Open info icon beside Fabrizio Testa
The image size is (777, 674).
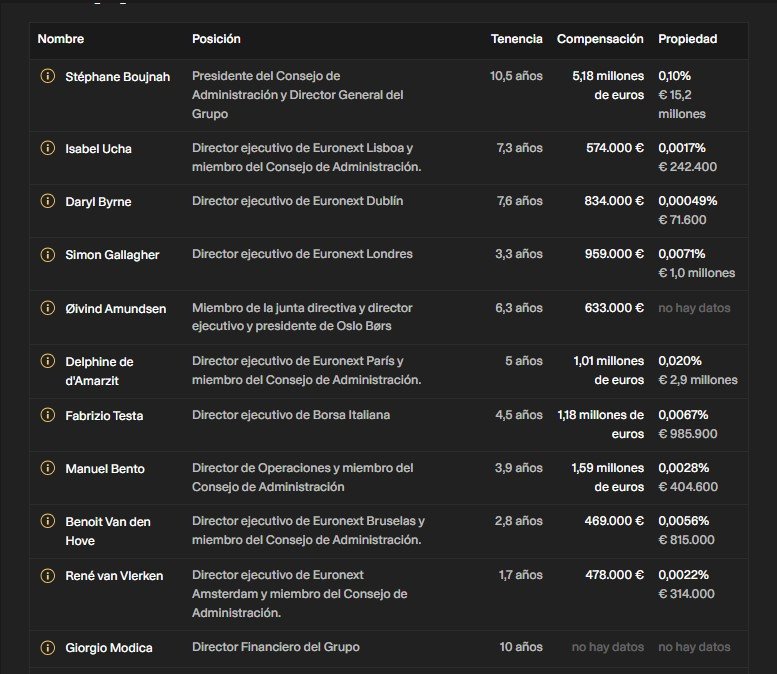pyautogui.click(x=48, y=415)
